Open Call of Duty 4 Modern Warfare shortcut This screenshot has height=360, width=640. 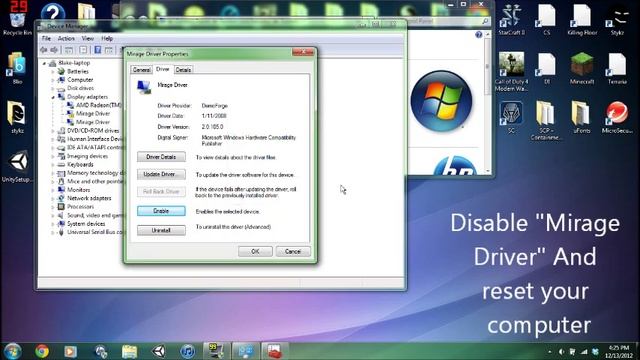point(511,71)
